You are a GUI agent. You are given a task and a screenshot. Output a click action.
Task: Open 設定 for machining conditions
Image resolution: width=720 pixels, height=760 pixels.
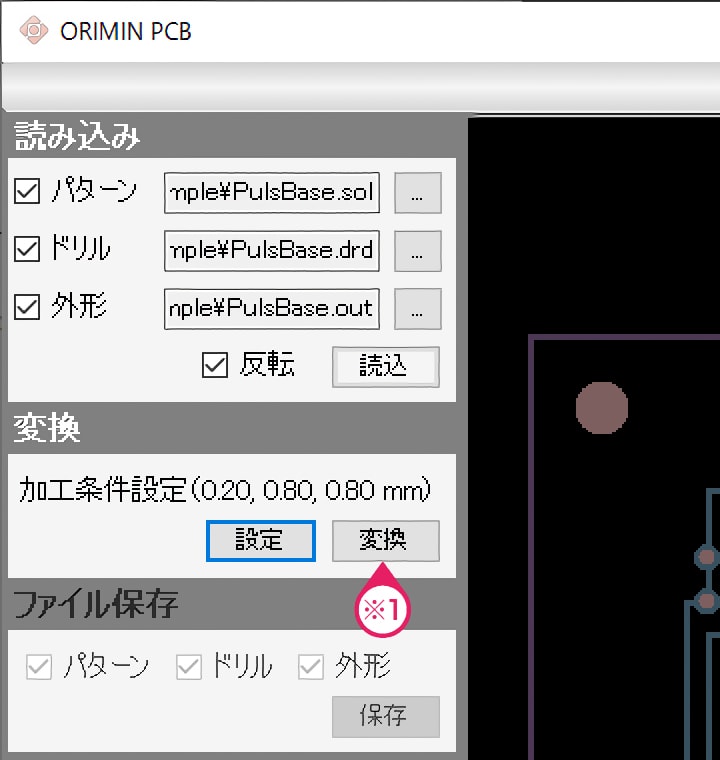click(261, 541)
